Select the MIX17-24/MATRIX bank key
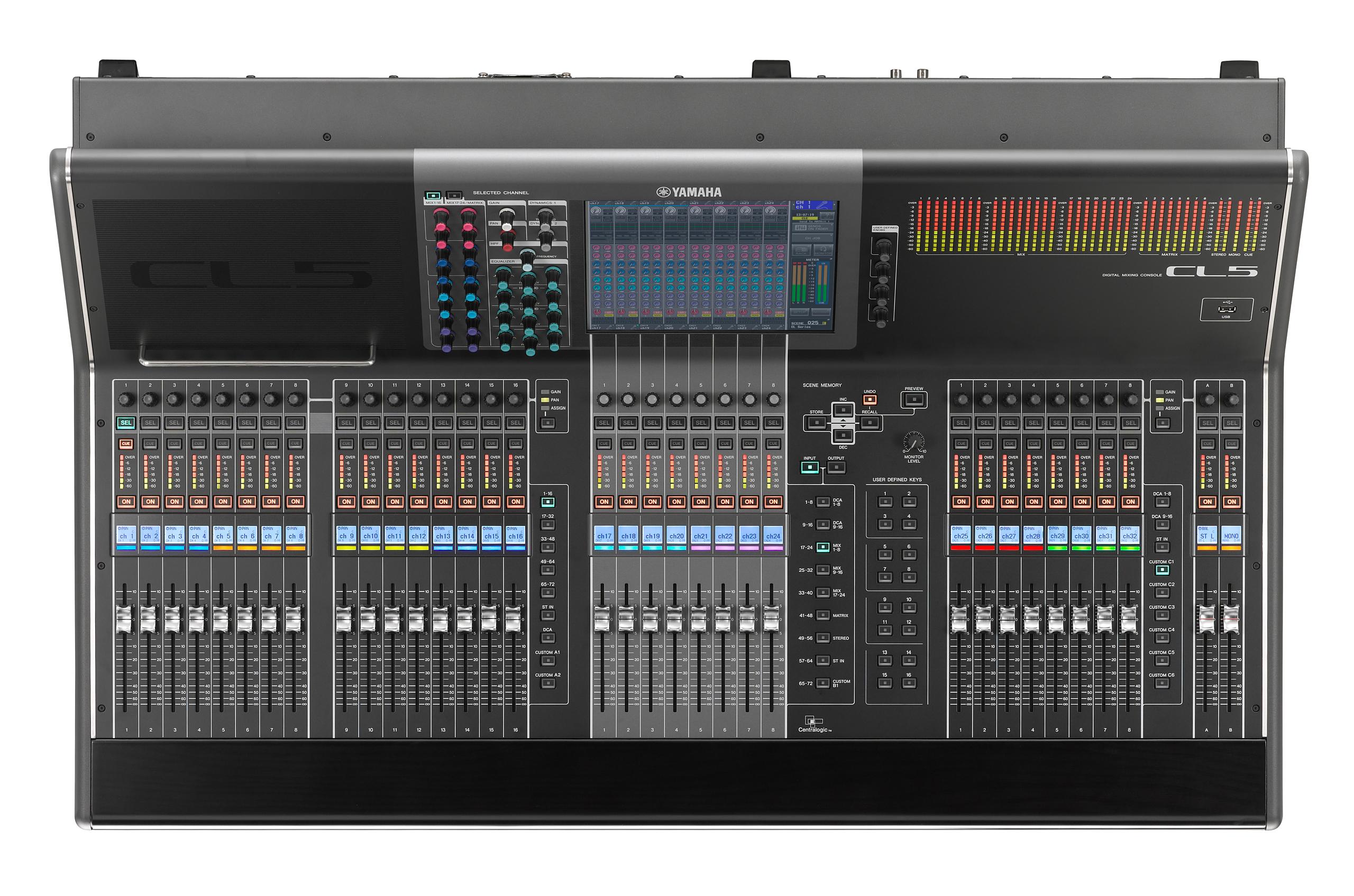1354x896 pixels. (x=454, y=195)
